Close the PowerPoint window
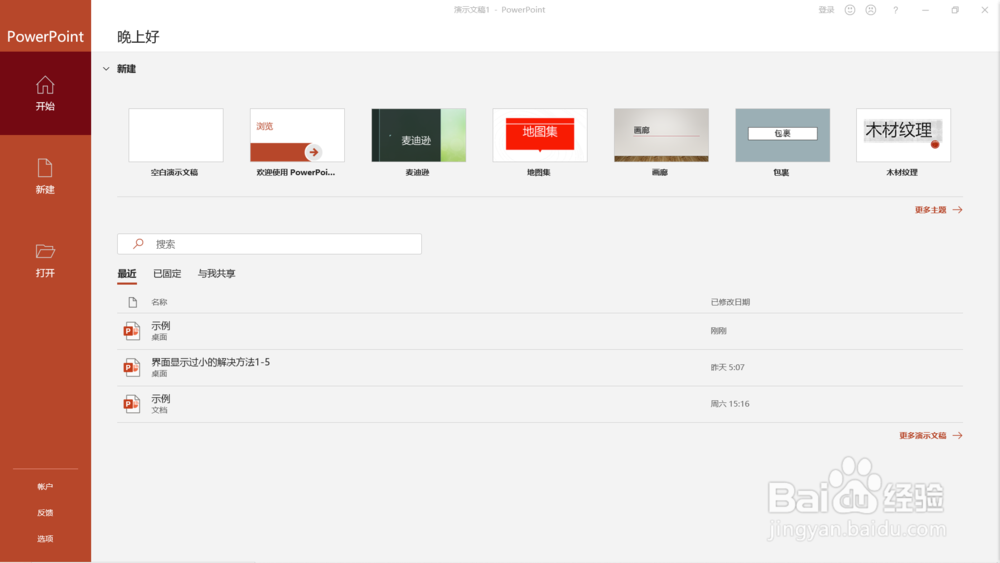 pyautogui.click(x=985, y=10)
